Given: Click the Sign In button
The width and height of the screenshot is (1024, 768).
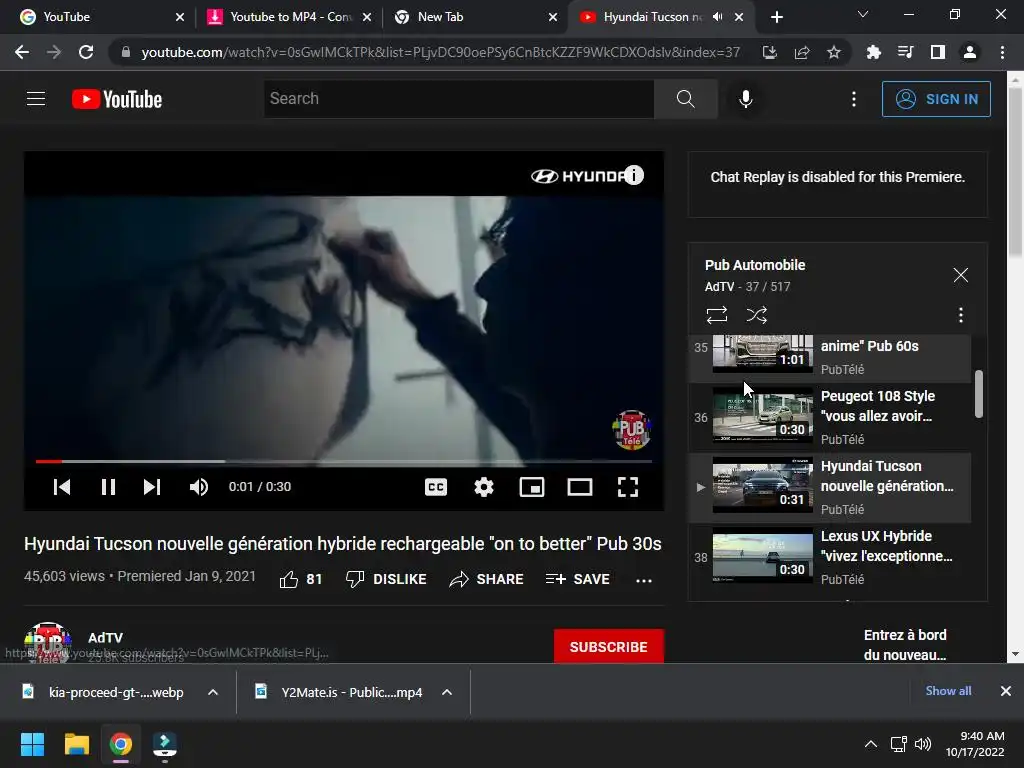Looking at the screenshot, I should [936, 99].
